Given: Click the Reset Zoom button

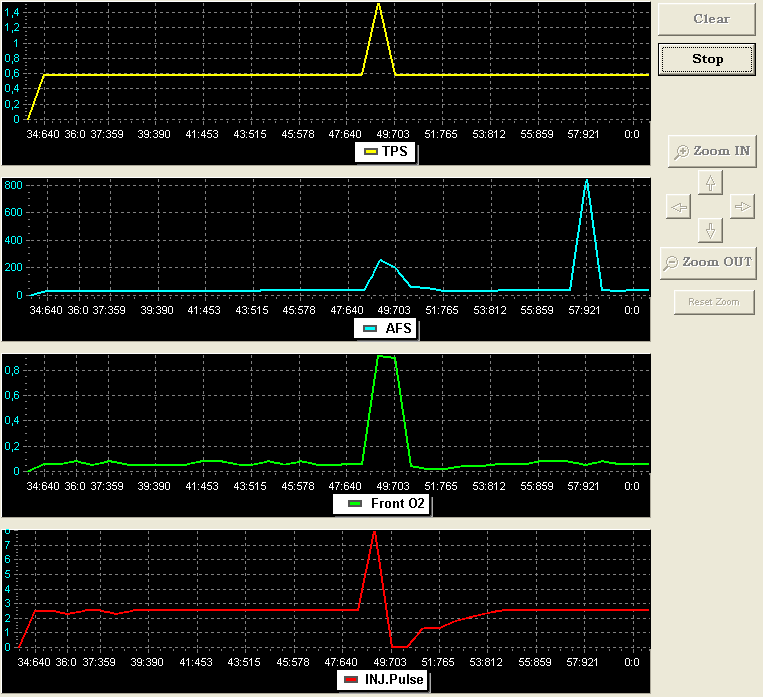Looking at the screenshot, I should coord(713,302).
